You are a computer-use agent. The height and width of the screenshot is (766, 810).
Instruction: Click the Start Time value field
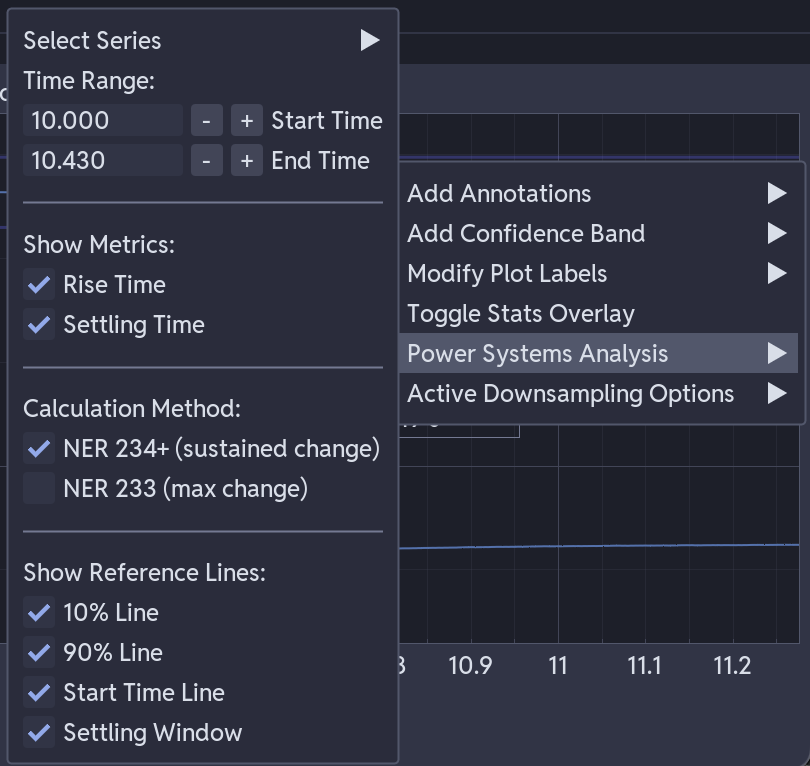tap(102, 120)
